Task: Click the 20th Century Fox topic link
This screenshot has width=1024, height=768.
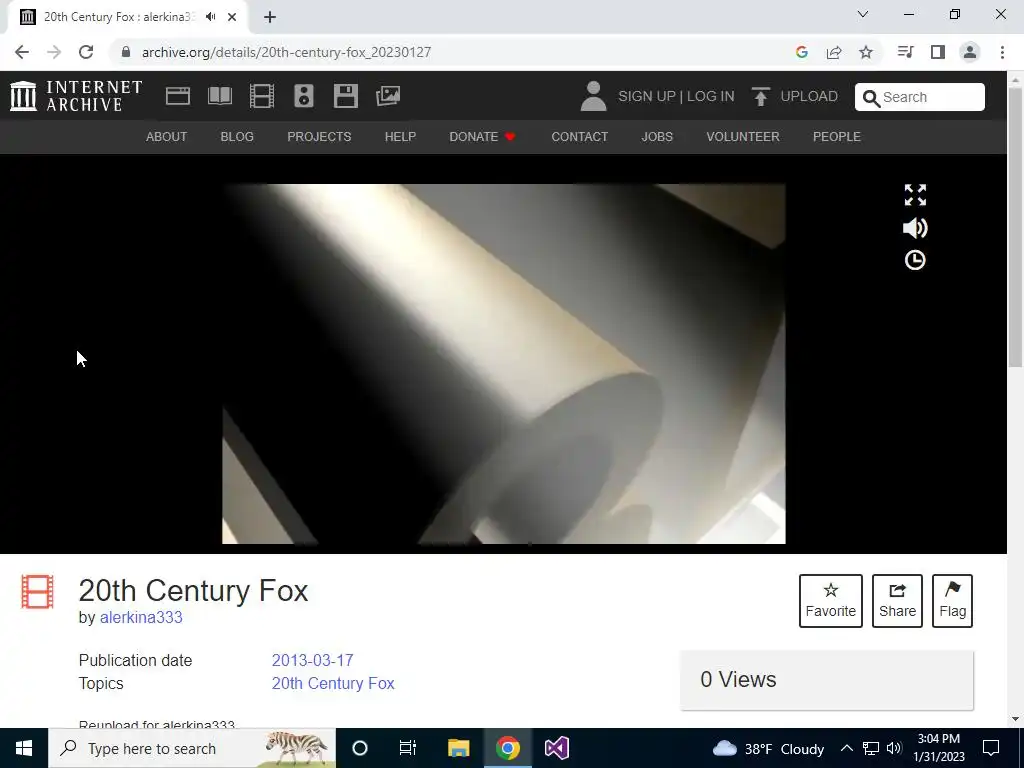Action: [333, 683]
